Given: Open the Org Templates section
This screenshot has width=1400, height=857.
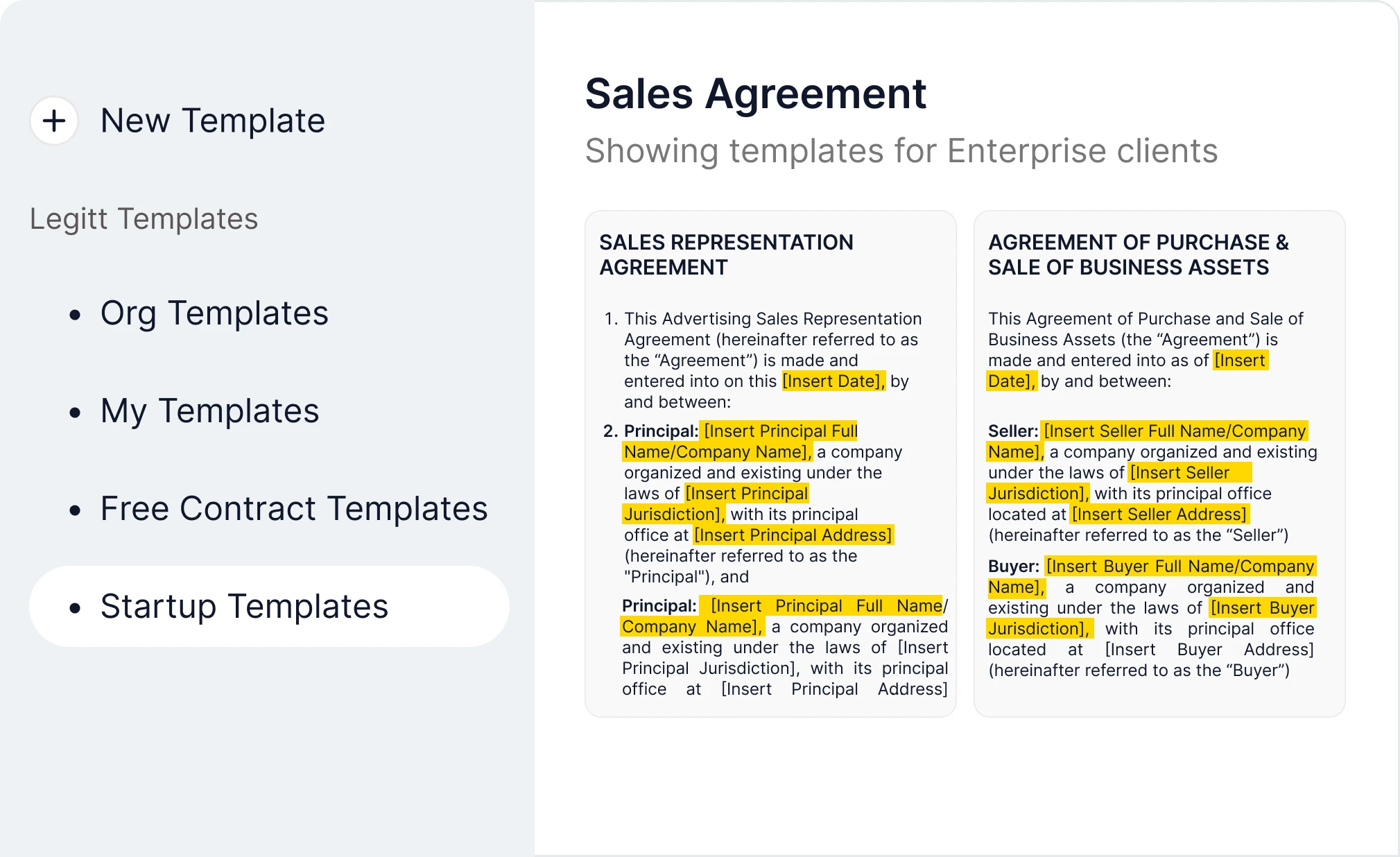Looking at the screenshot, I should 214,313.
